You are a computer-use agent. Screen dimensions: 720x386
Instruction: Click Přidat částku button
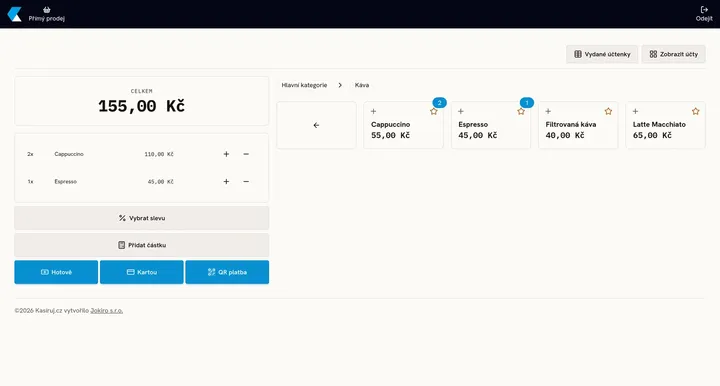[x=141, y=245]
